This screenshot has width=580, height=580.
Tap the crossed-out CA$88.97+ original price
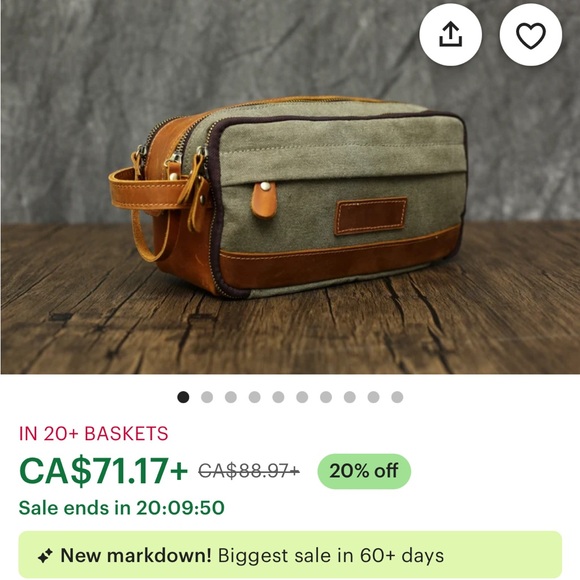(249, 471)
